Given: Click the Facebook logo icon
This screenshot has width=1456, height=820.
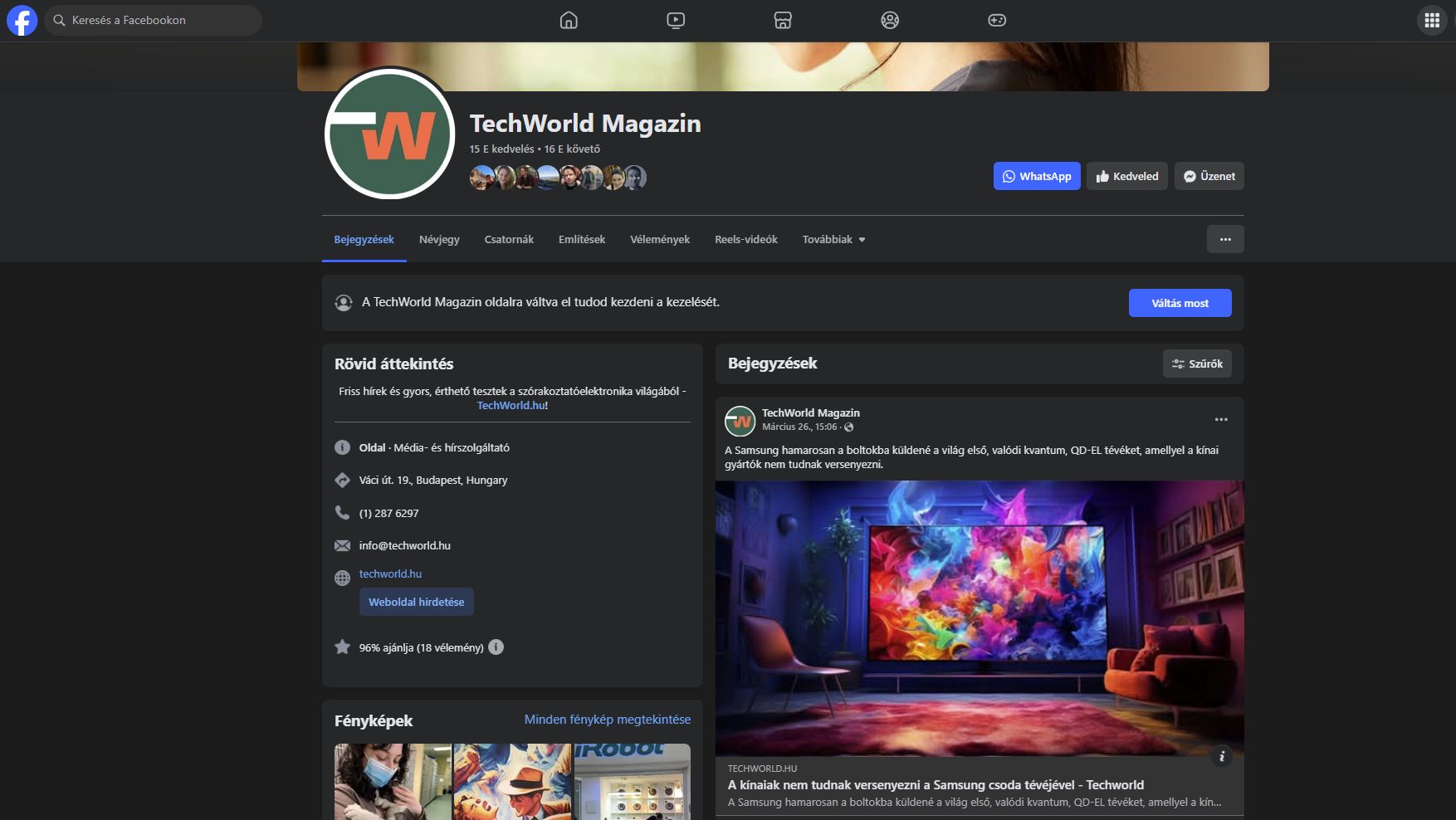Looking at the screenshot, I should [x=22, y=20].
